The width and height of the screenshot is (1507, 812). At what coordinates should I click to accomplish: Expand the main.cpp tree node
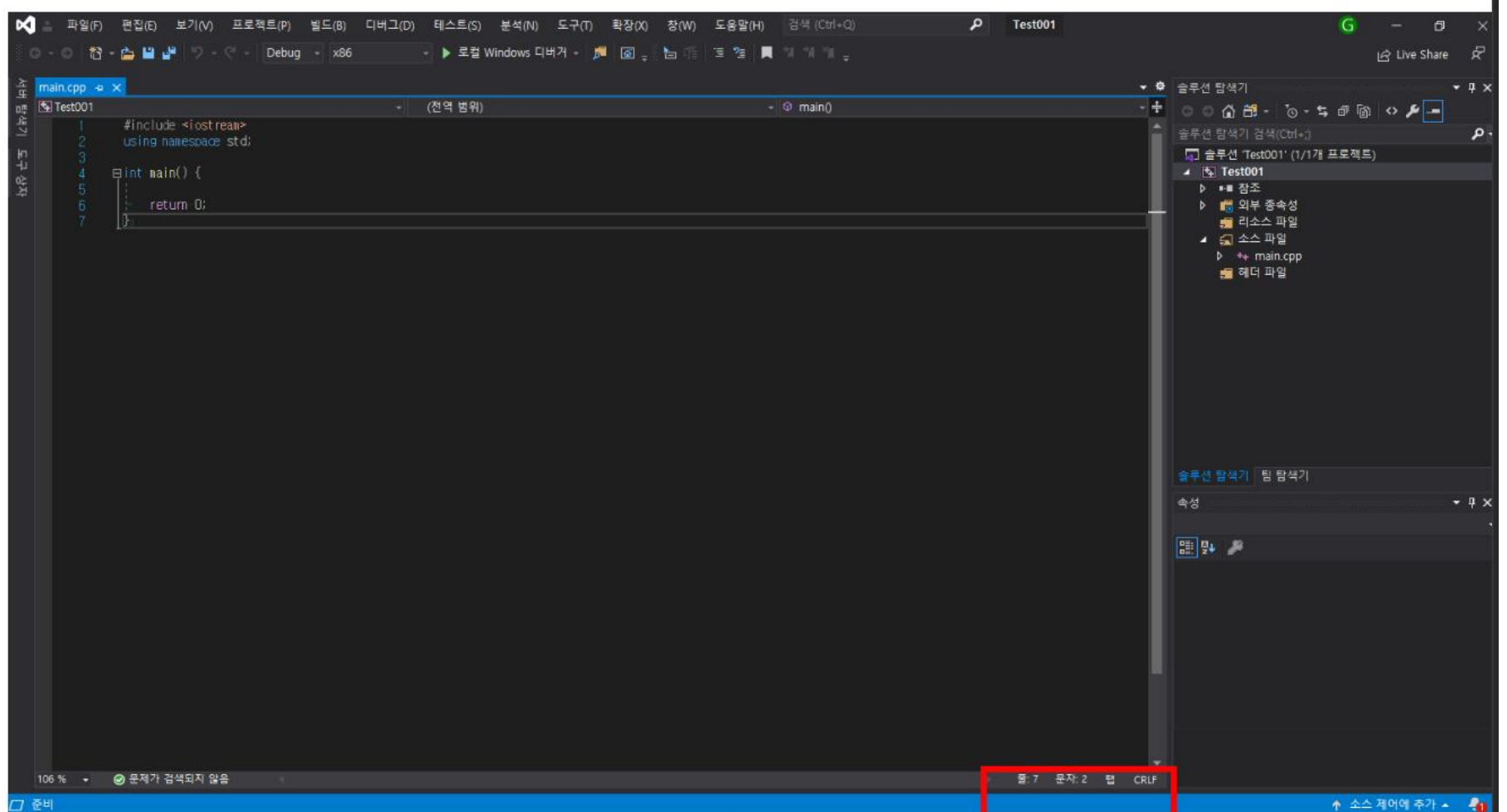[1219, 257]
